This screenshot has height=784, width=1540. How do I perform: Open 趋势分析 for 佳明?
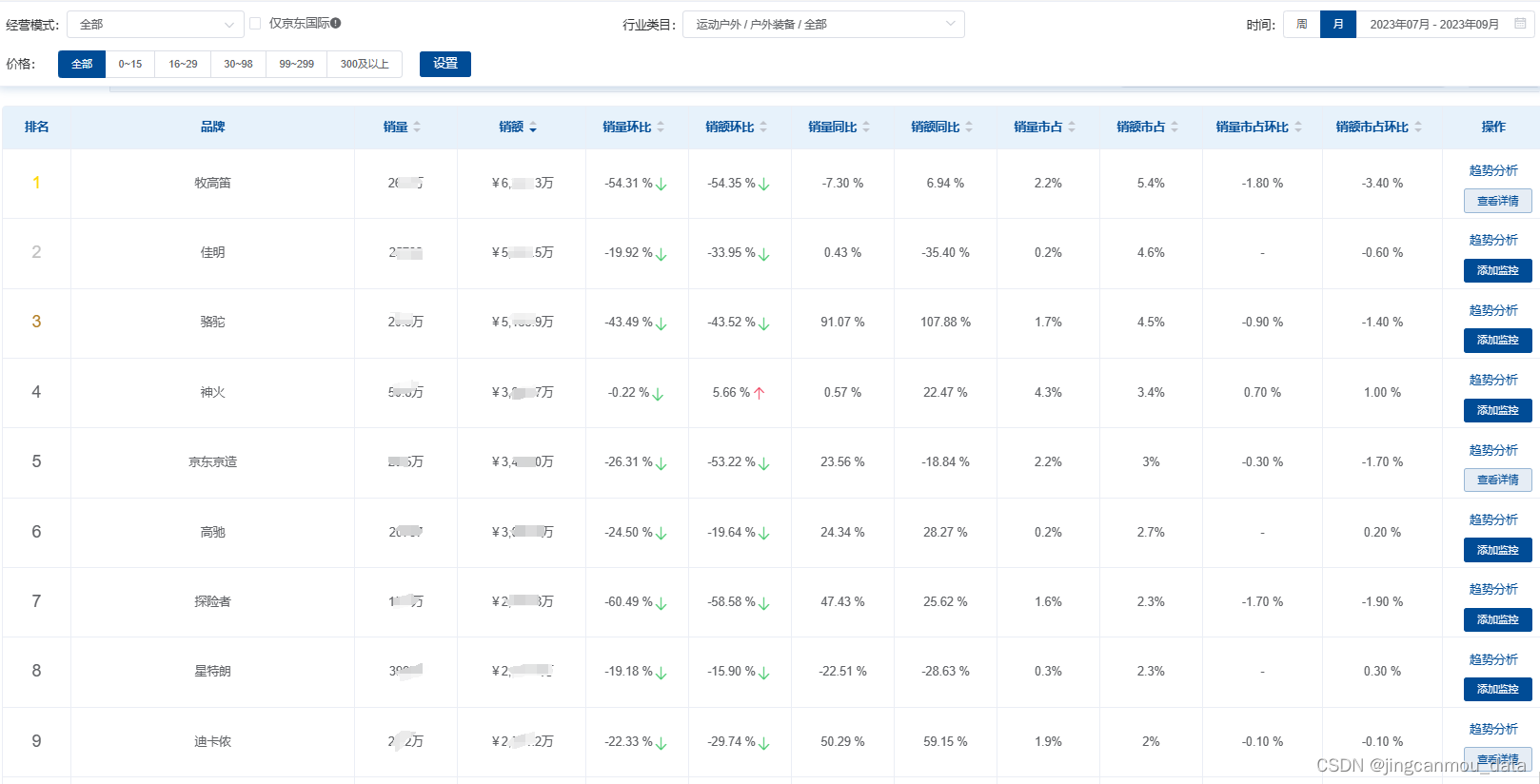click(x=1493, y=240)
